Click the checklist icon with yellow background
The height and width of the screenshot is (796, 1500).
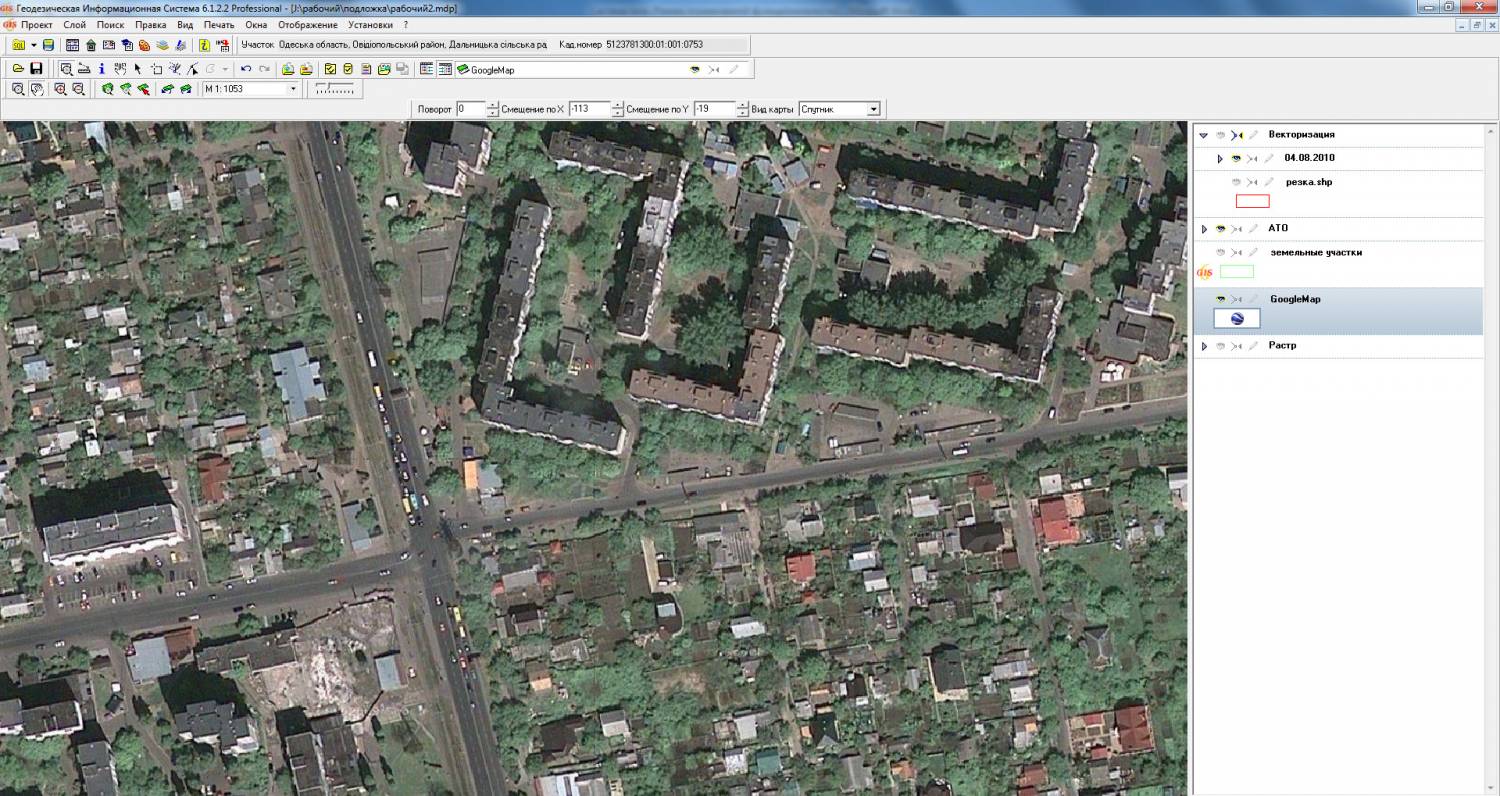pos(330,69)
